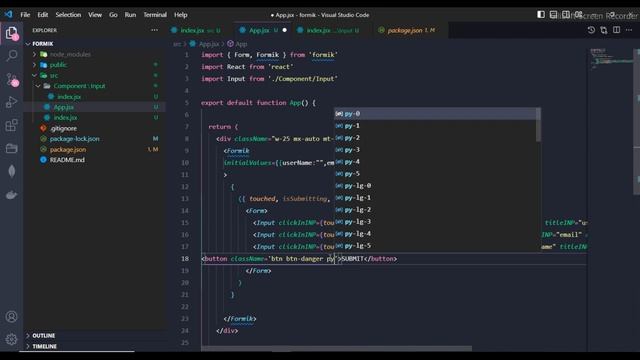Open the Extensions view

pyautogui.click(x=11, y=125)
